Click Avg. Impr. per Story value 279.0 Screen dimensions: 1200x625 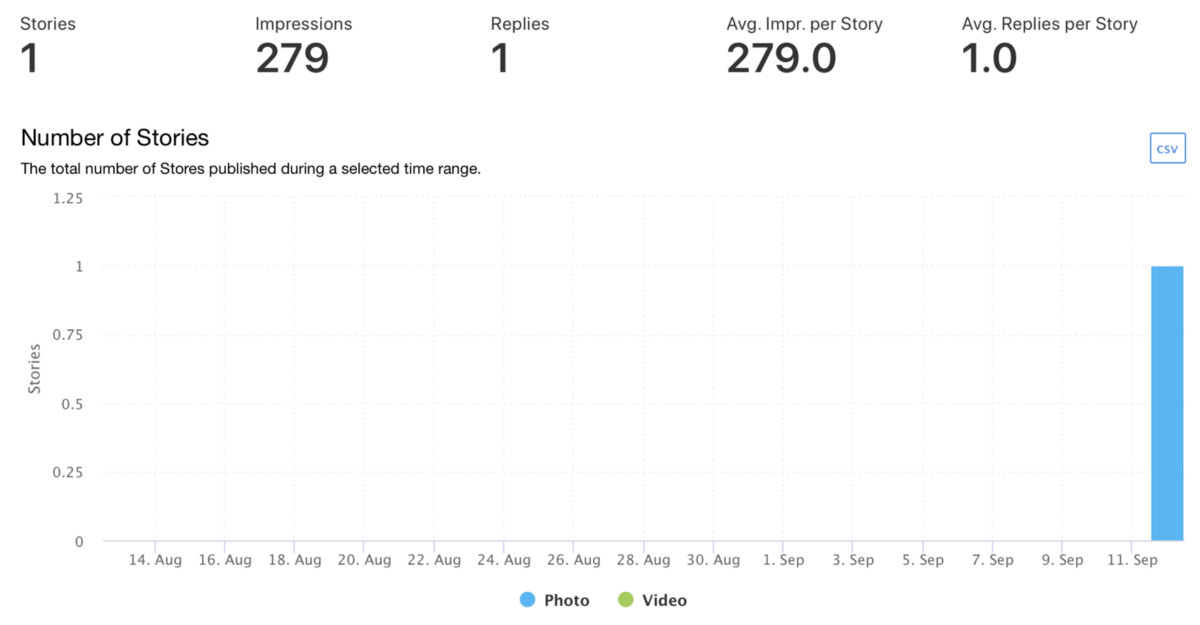point(781,59)
